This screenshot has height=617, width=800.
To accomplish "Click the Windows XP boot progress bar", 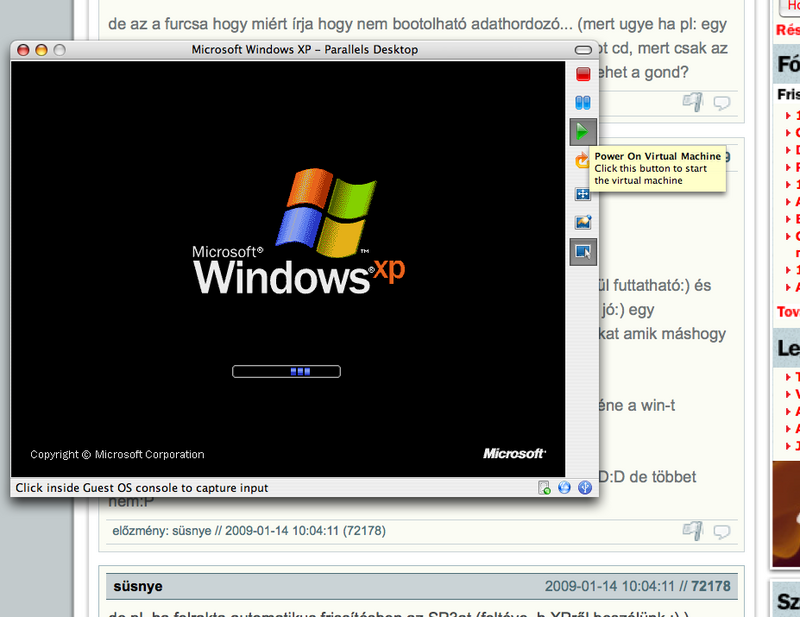I will 286,372.
